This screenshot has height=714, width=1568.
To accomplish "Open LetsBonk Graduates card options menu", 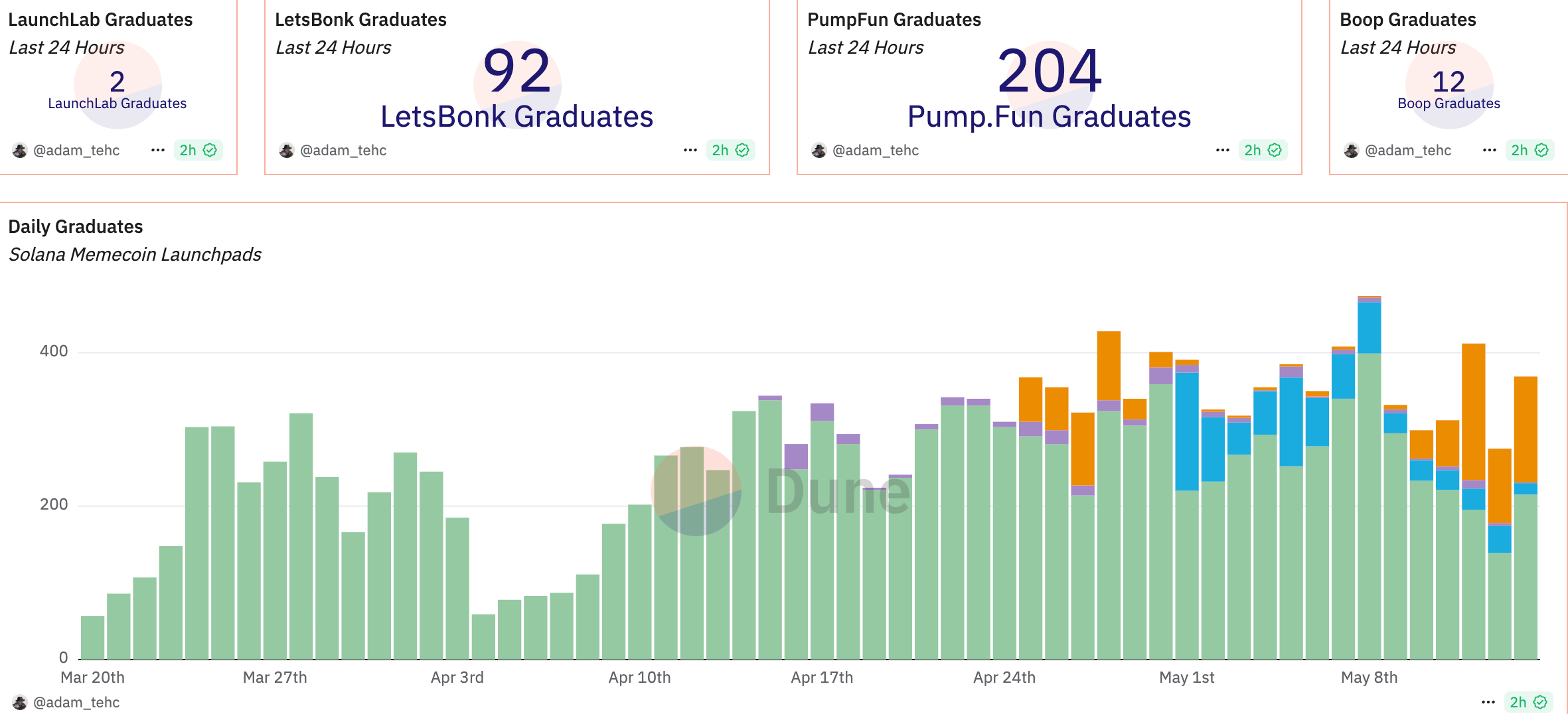I will [690, 150].
